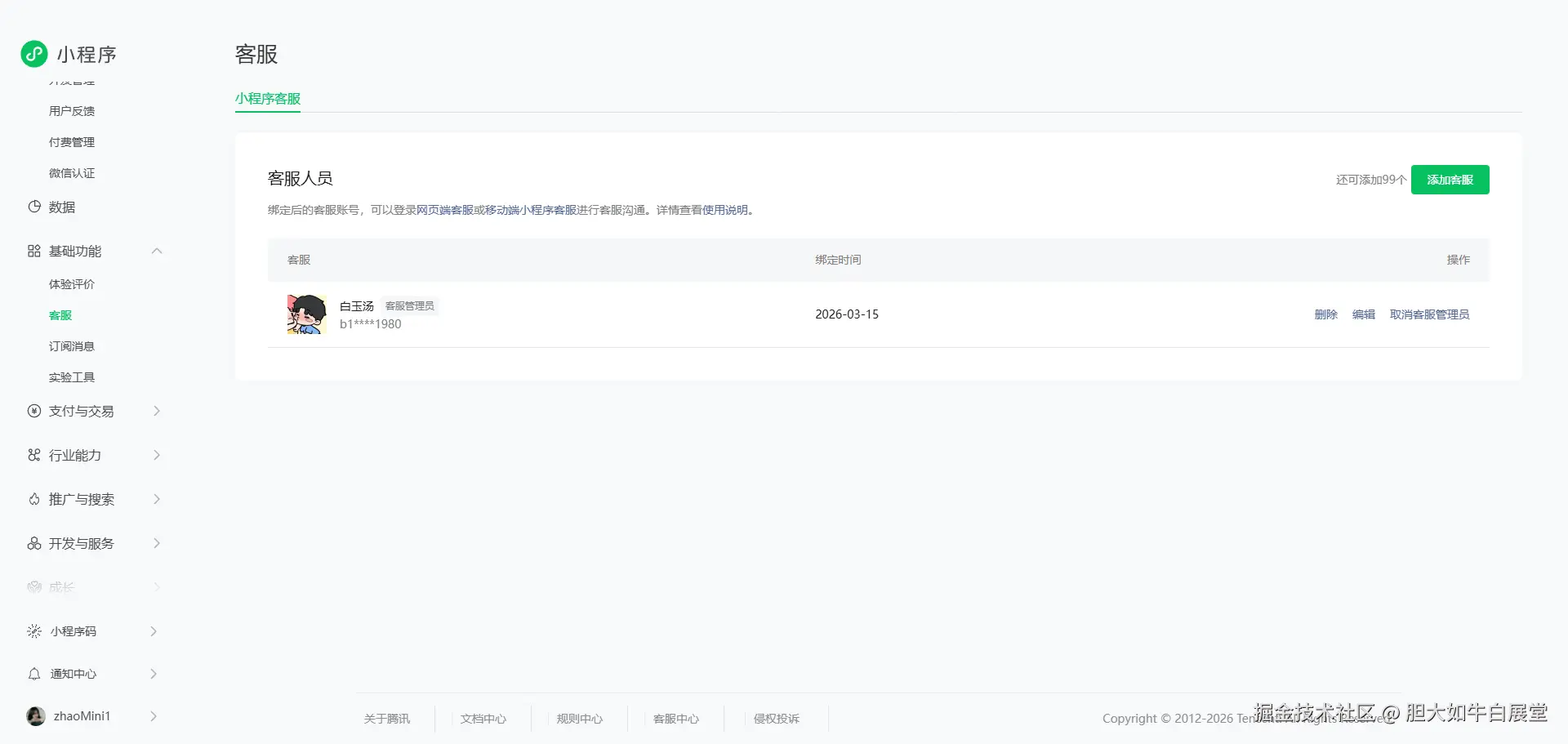Click the 行业能力 sidebar icon
Screen dimensions: 1568x744
(34, 455)
